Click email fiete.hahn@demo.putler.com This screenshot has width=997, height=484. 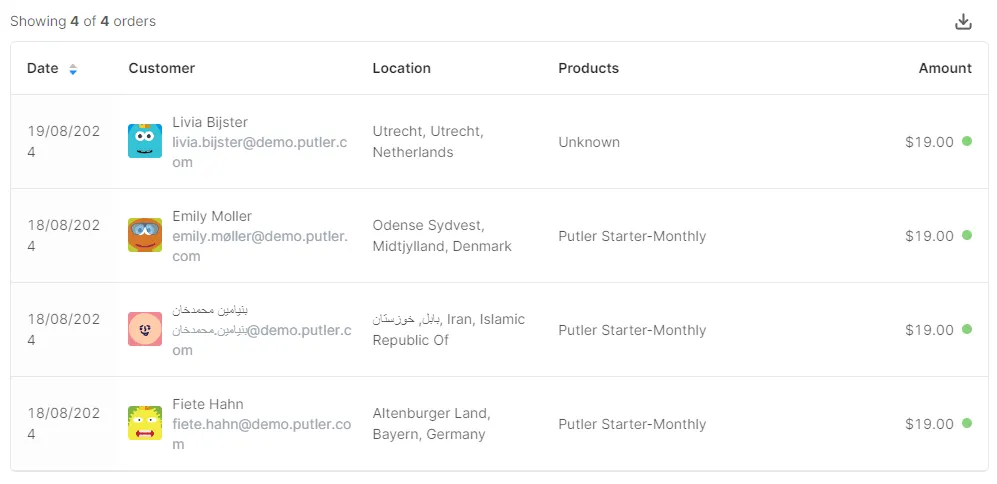coord(261,434)
